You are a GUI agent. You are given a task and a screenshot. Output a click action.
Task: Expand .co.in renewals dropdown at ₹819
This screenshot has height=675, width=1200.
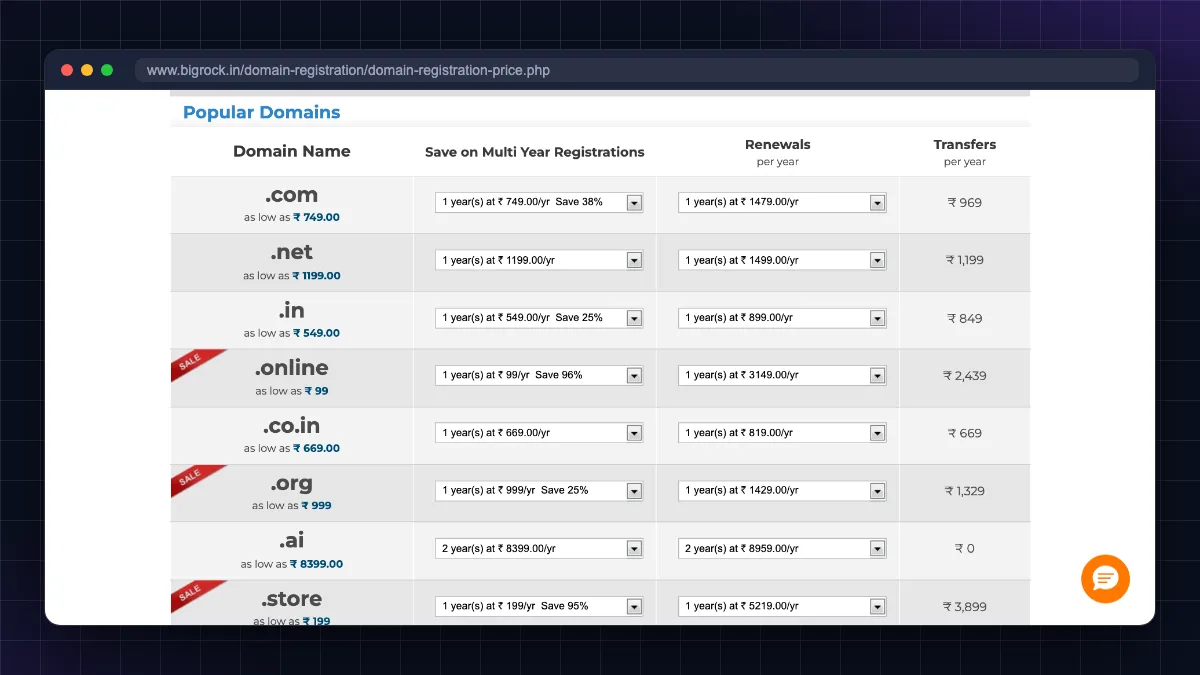pyautogui.click(x=782, y=433)
